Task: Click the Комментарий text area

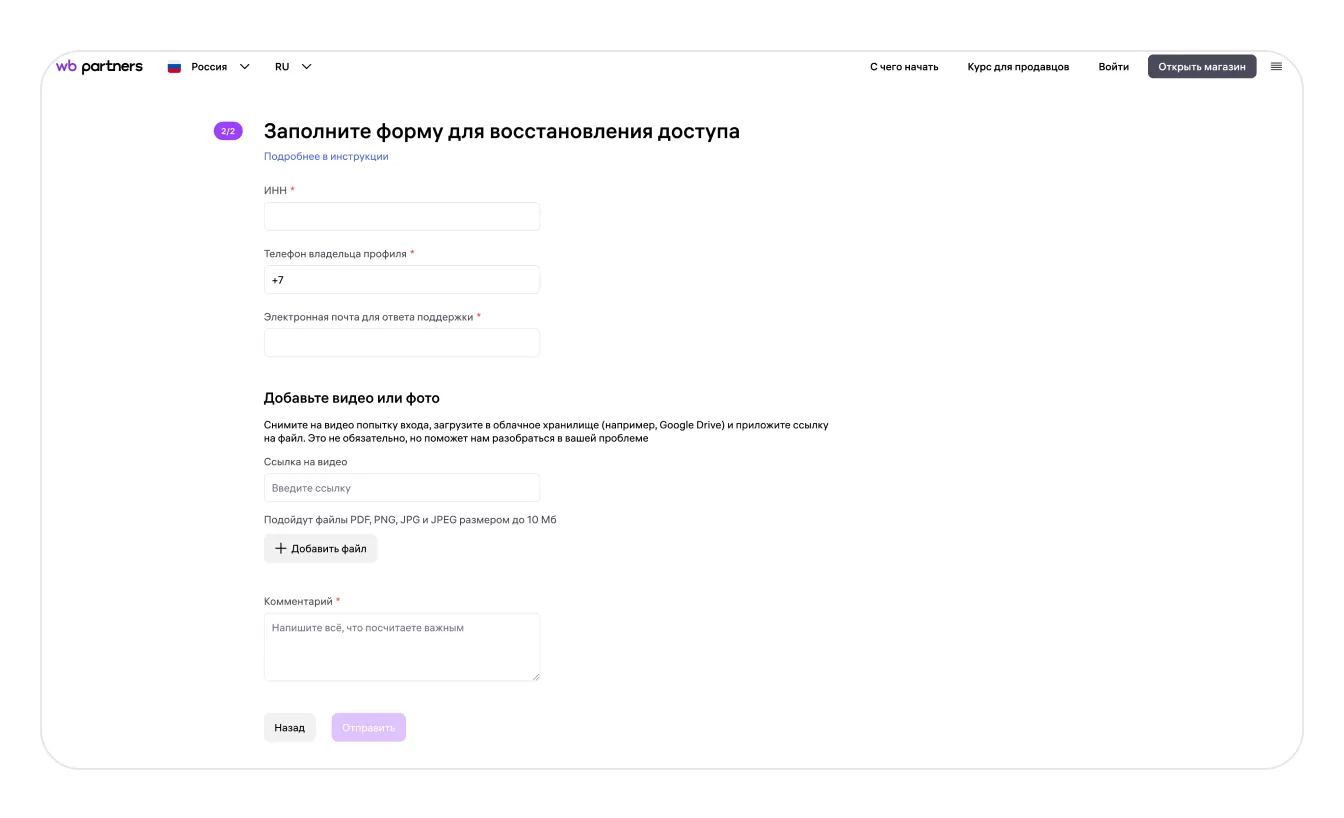Action: tap(401, 647)
